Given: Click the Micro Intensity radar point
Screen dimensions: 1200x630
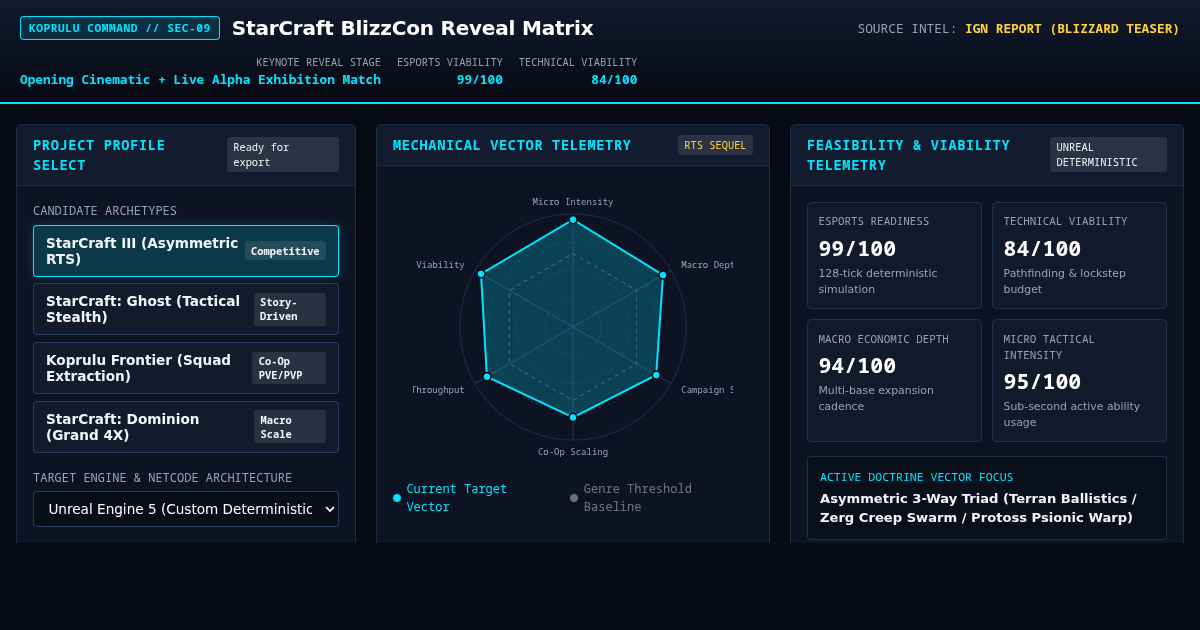Looking at the screenshot, I should (x=573, y=219).
